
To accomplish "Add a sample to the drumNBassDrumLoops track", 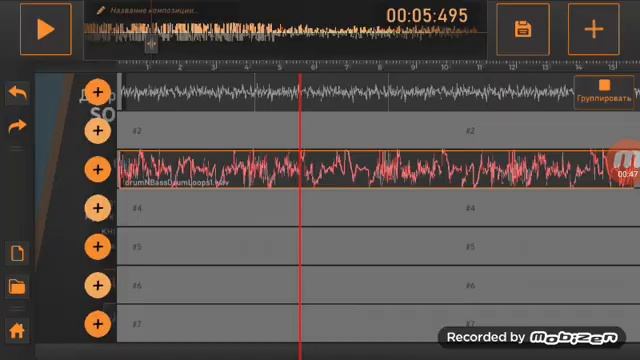I will tap(98, 169).
